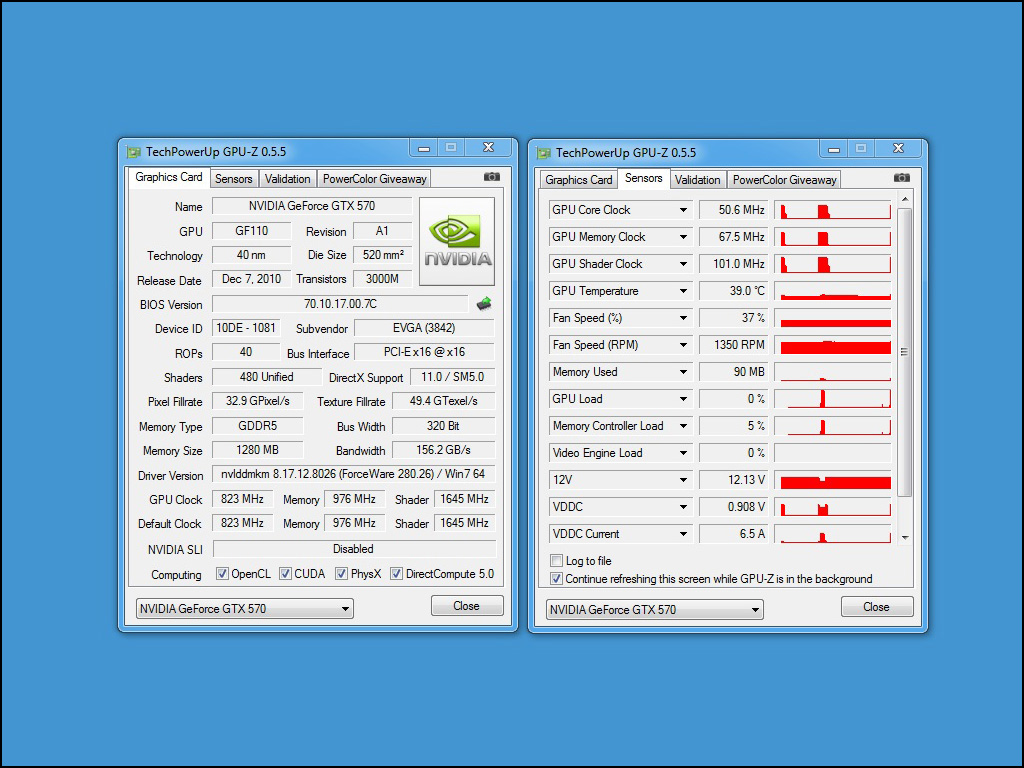Click the 12V history graph
The height and width of the screenshot is (768, 1024).
coord(833,480)
